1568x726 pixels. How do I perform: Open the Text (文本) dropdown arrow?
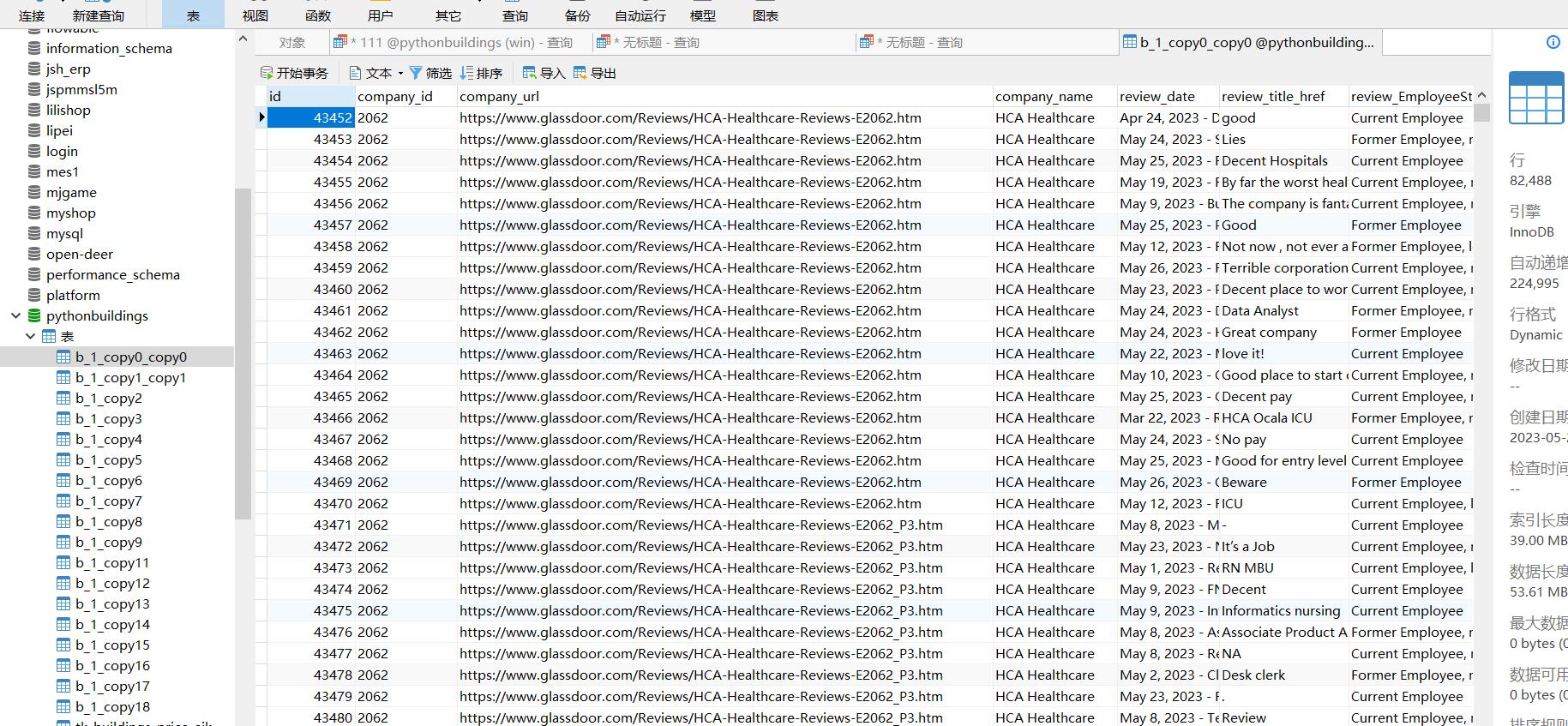(x=400, y=74)
